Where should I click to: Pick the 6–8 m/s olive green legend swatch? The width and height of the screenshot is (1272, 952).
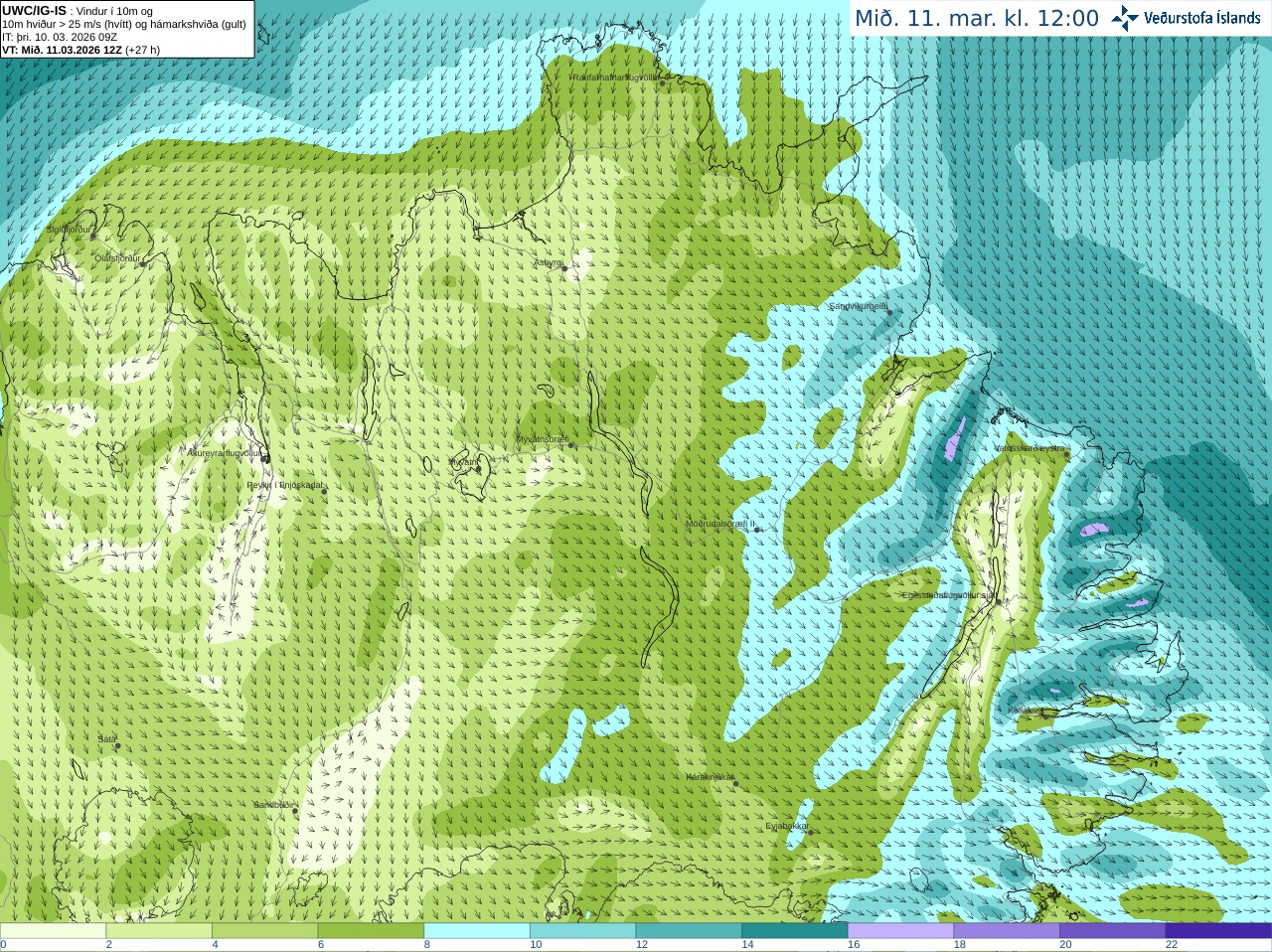371,931
